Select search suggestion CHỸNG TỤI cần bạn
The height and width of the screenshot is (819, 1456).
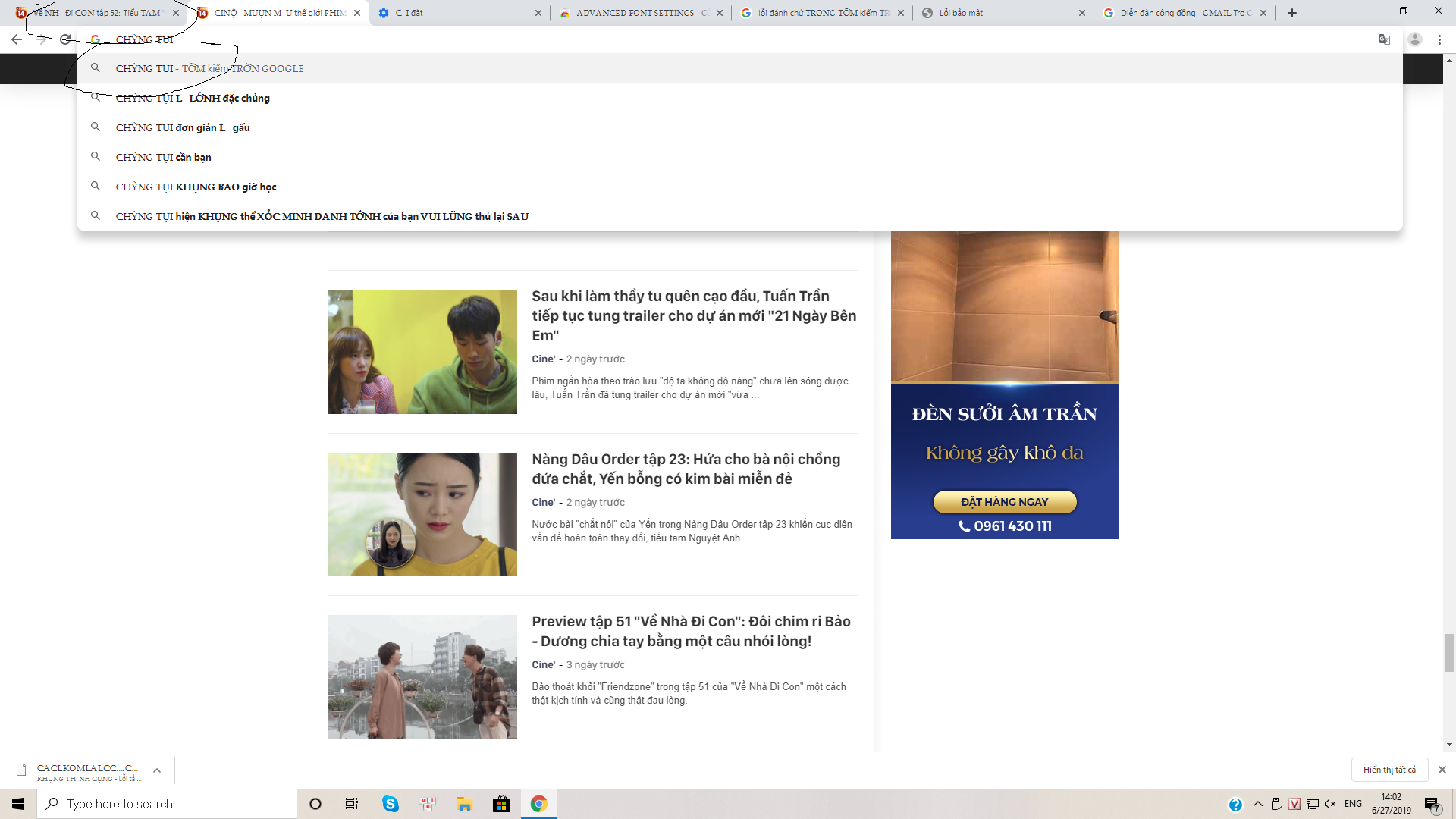coord(163,157)
